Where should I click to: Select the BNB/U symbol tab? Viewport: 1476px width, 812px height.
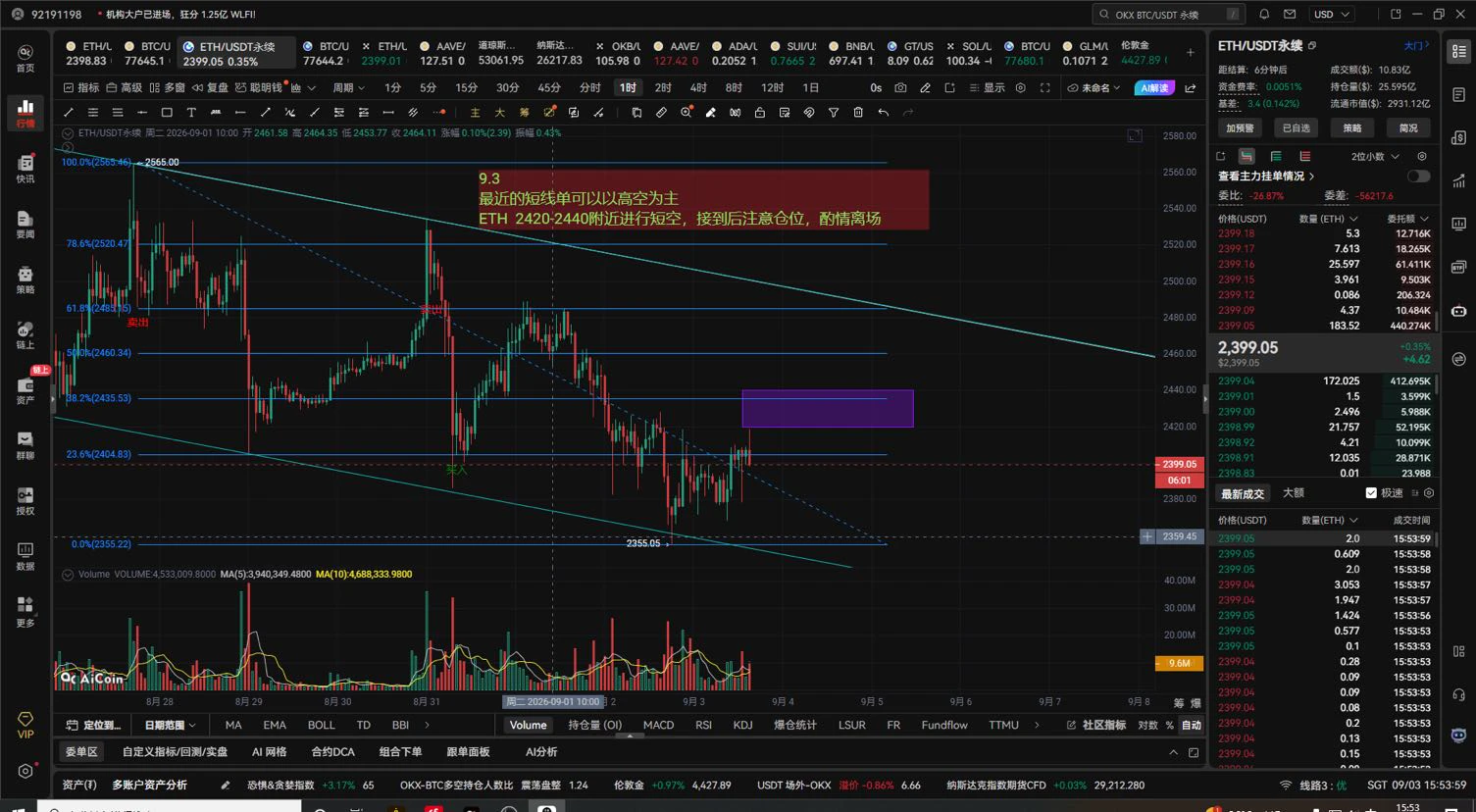pyautogui.click(x=851, y=53)
